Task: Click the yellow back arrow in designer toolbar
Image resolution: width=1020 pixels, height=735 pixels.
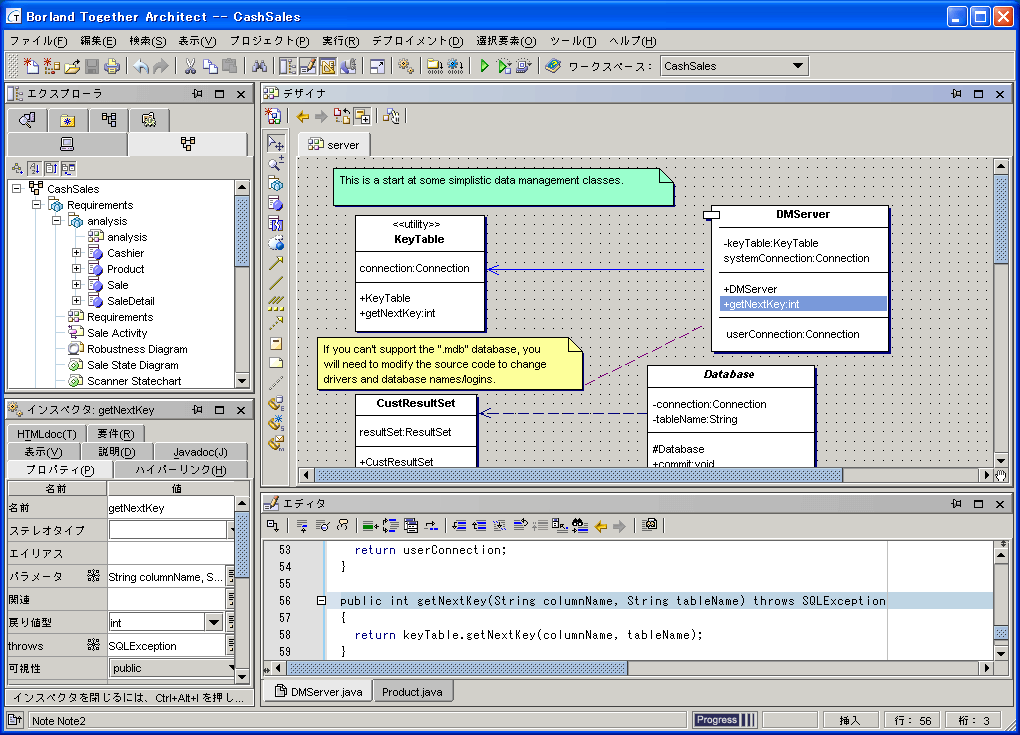Action: click(302, 116)
